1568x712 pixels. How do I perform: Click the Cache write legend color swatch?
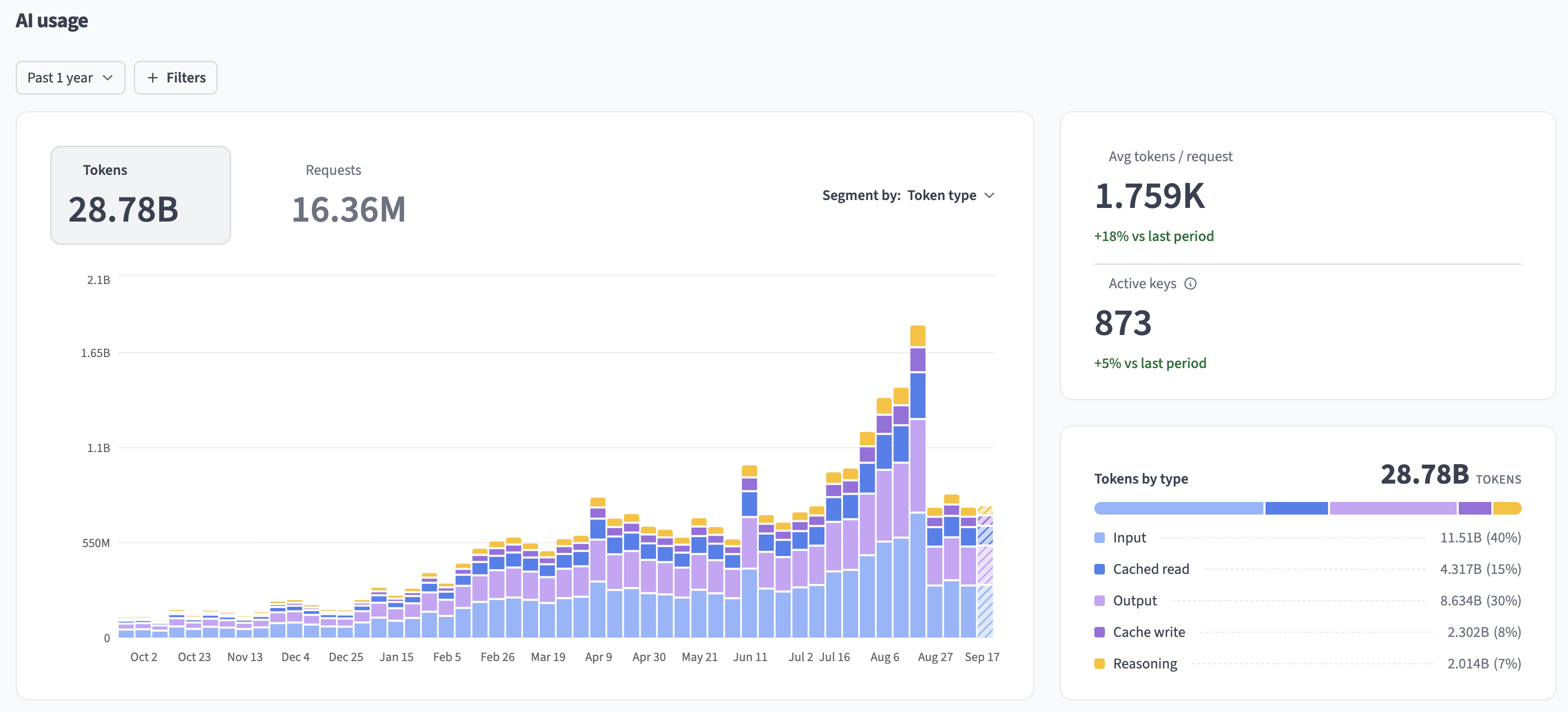1099,632
